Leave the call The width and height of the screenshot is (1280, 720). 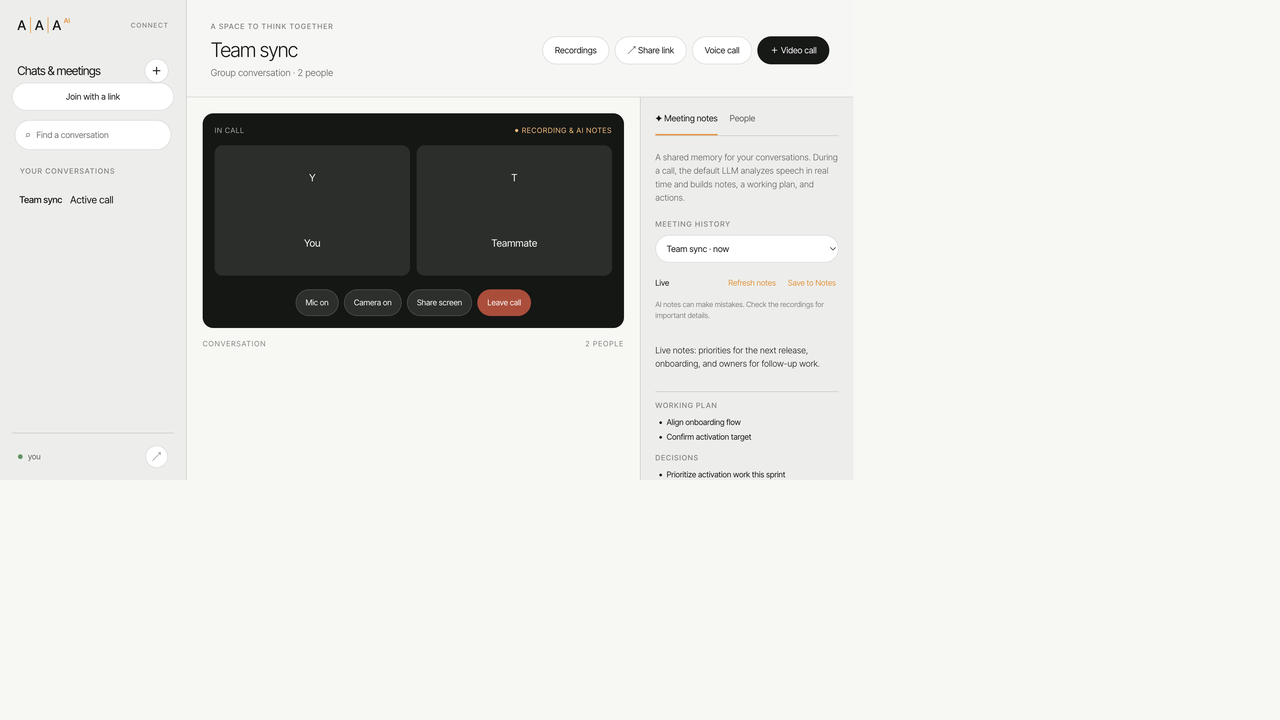[504, 303]
